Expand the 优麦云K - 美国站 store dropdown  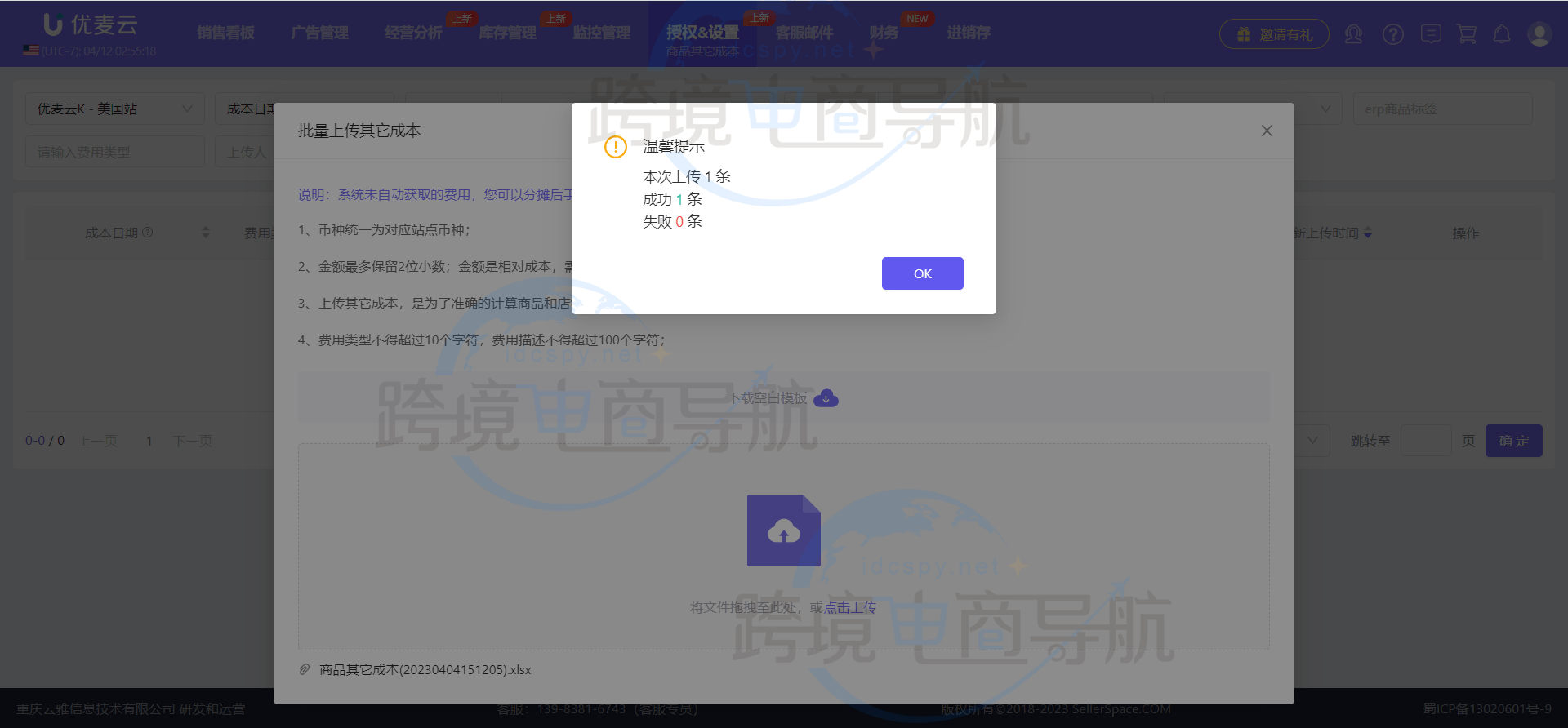point(115,109)
